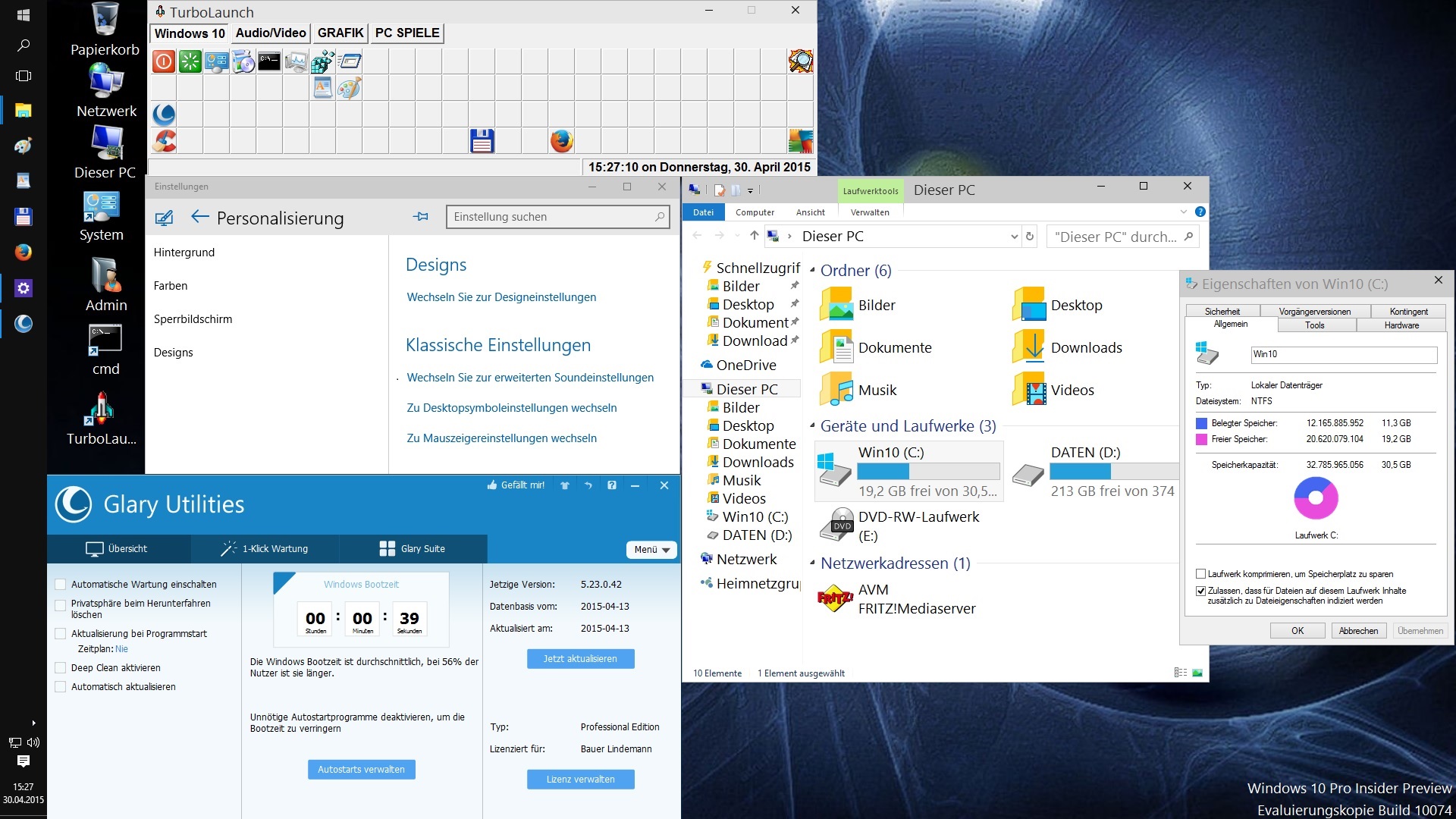Click the Lizenz verwalten button
The height and width of the screenshot is (819, 1456).
pyautogui.click(x=580, y=780)
